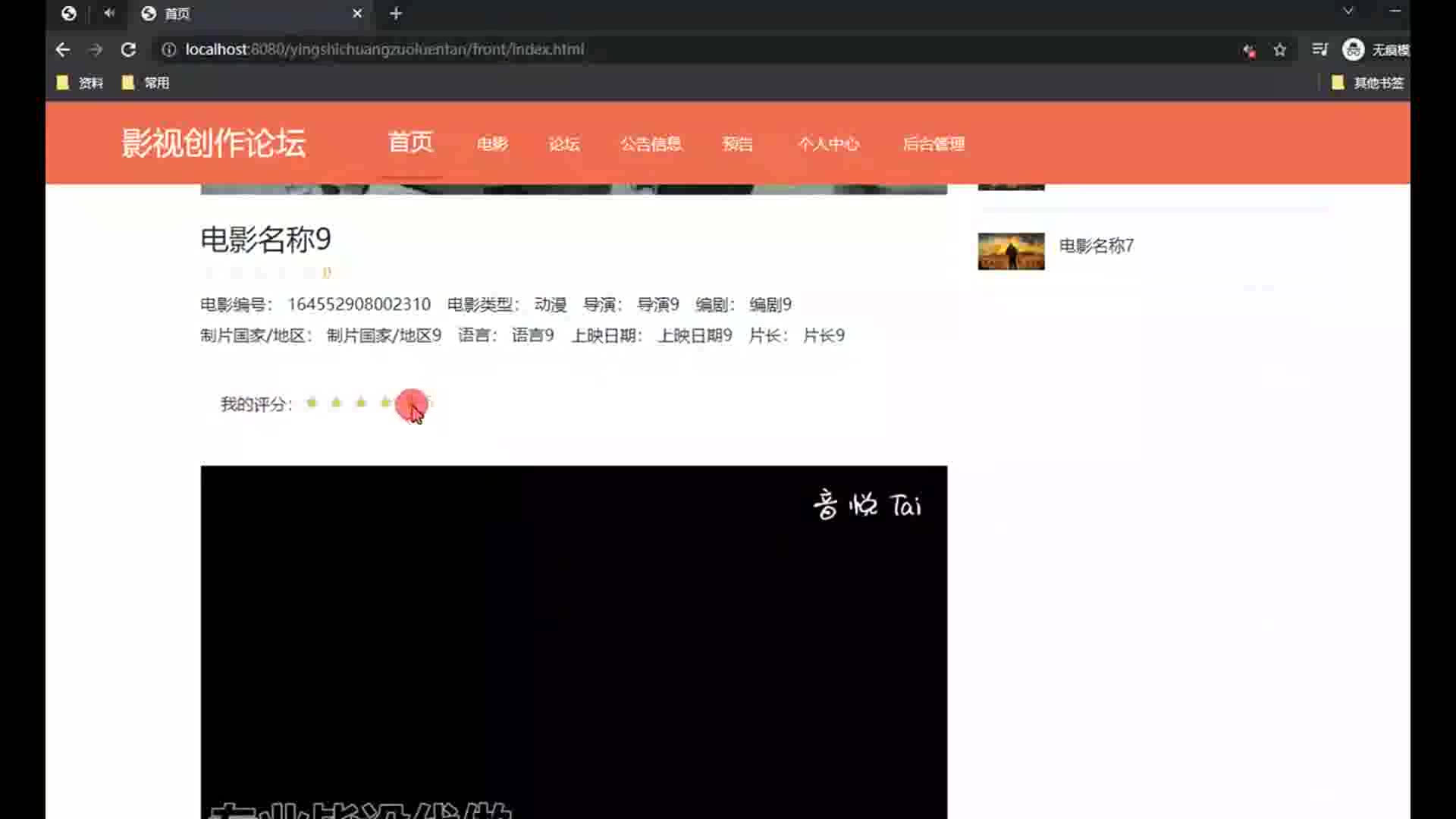
Task: Bookmark this page with the star icon
Action: [x=1280, y=50]
